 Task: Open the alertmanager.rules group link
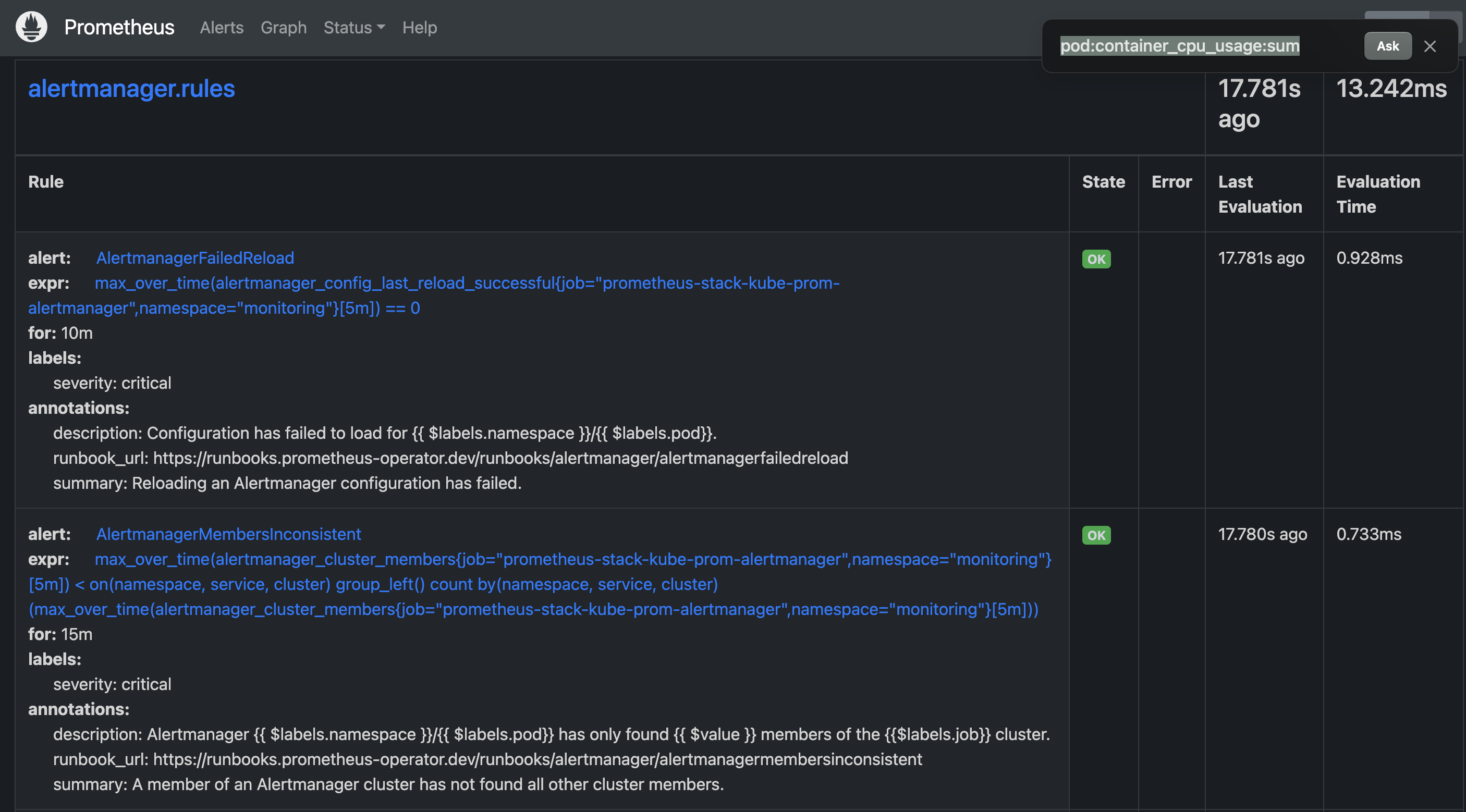(131, 89)
